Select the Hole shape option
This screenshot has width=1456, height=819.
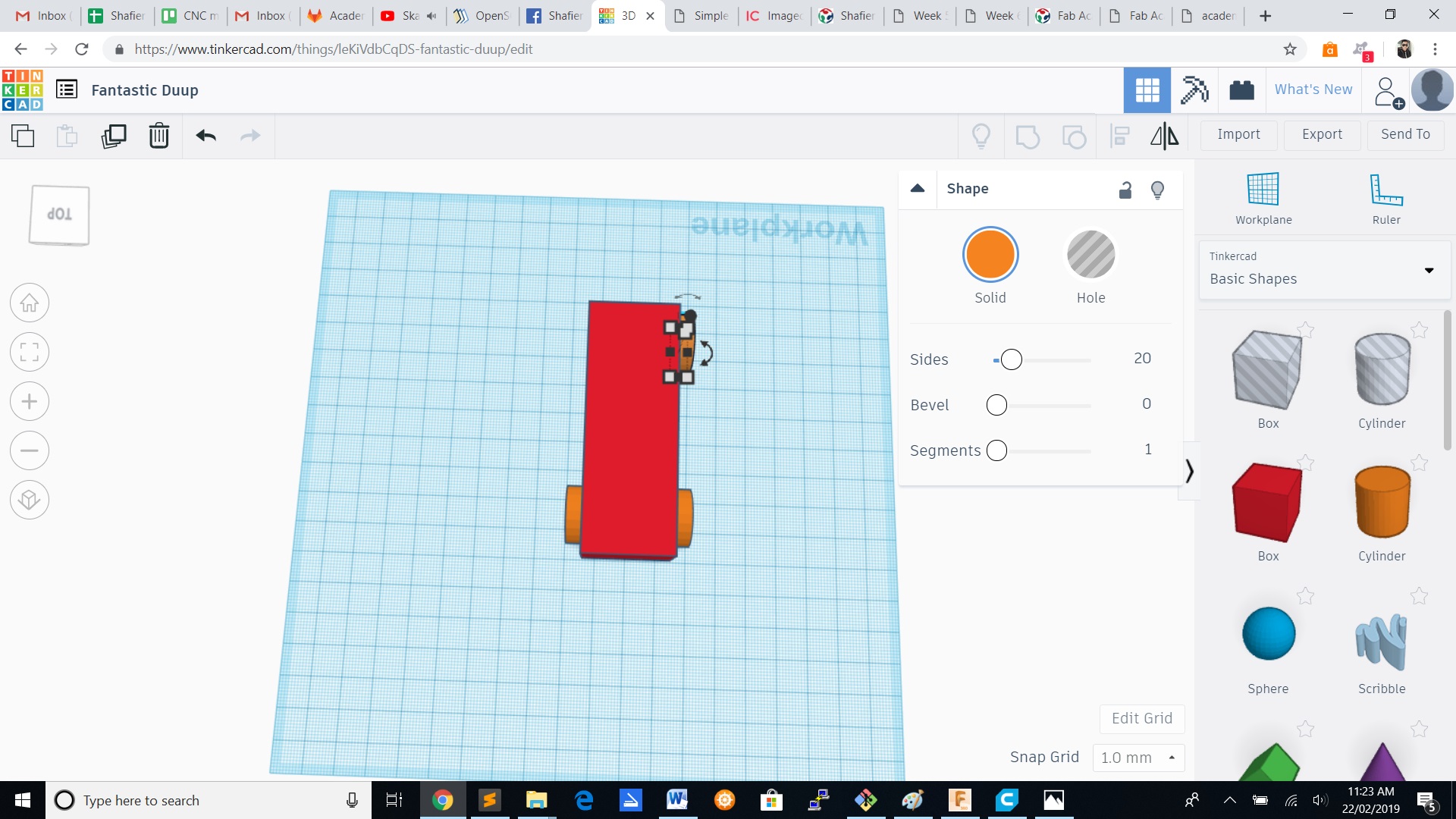[1090, 256]
